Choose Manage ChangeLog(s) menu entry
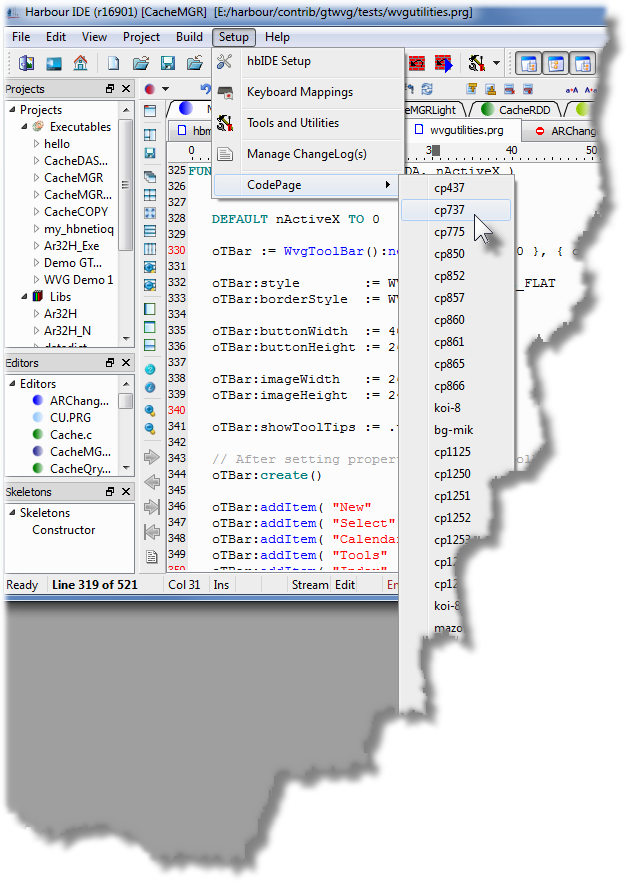The image size is (633, 887). tap(308, 154)
